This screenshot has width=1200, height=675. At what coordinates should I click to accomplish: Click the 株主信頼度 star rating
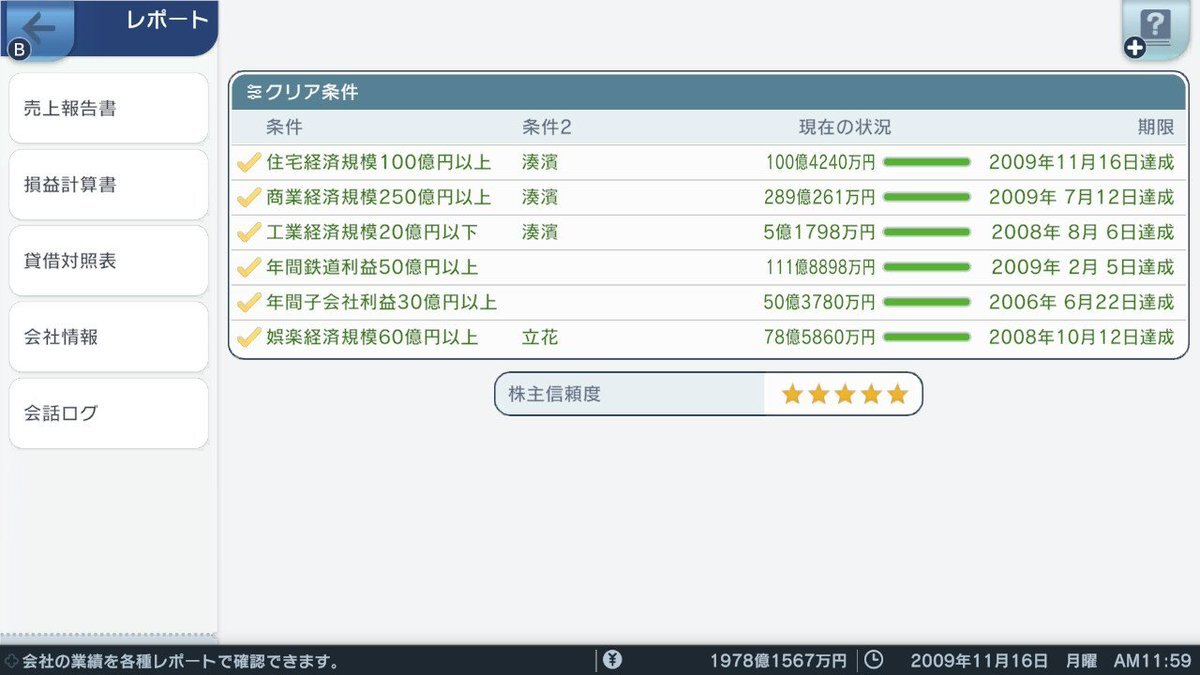point(845,394)
